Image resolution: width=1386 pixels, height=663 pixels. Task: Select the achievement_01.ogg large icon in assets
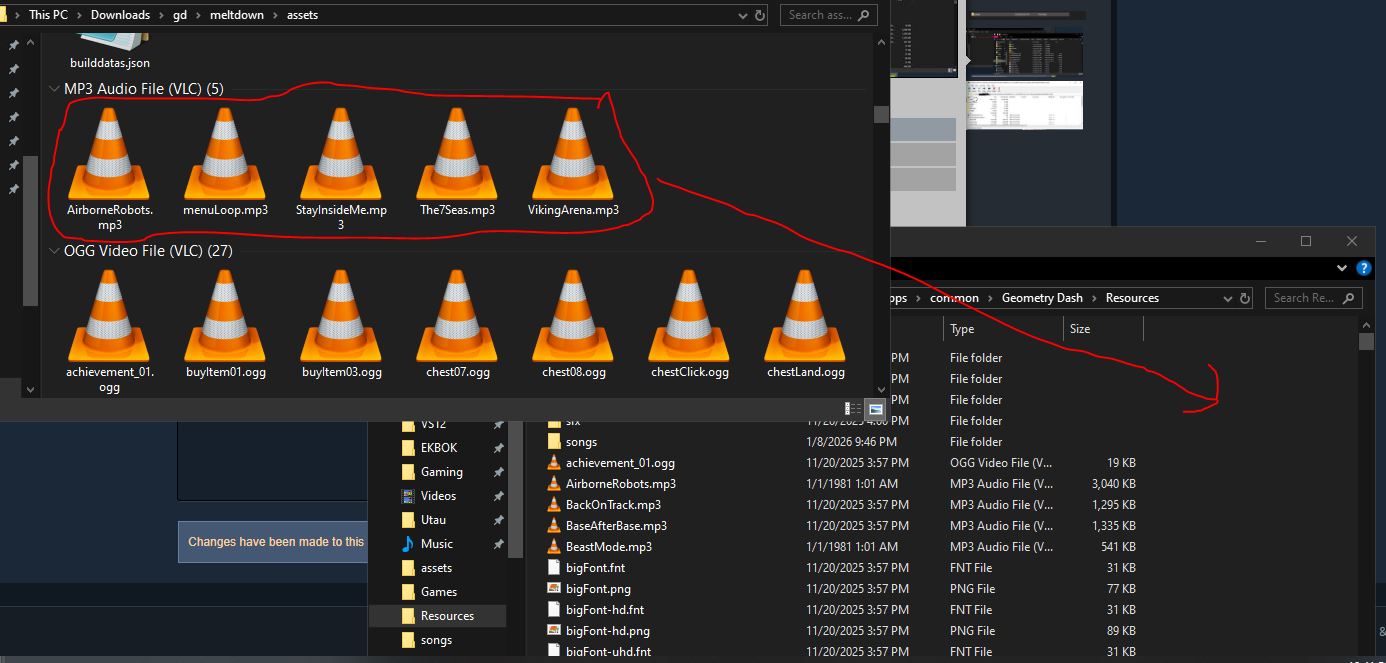click(110, 316)
